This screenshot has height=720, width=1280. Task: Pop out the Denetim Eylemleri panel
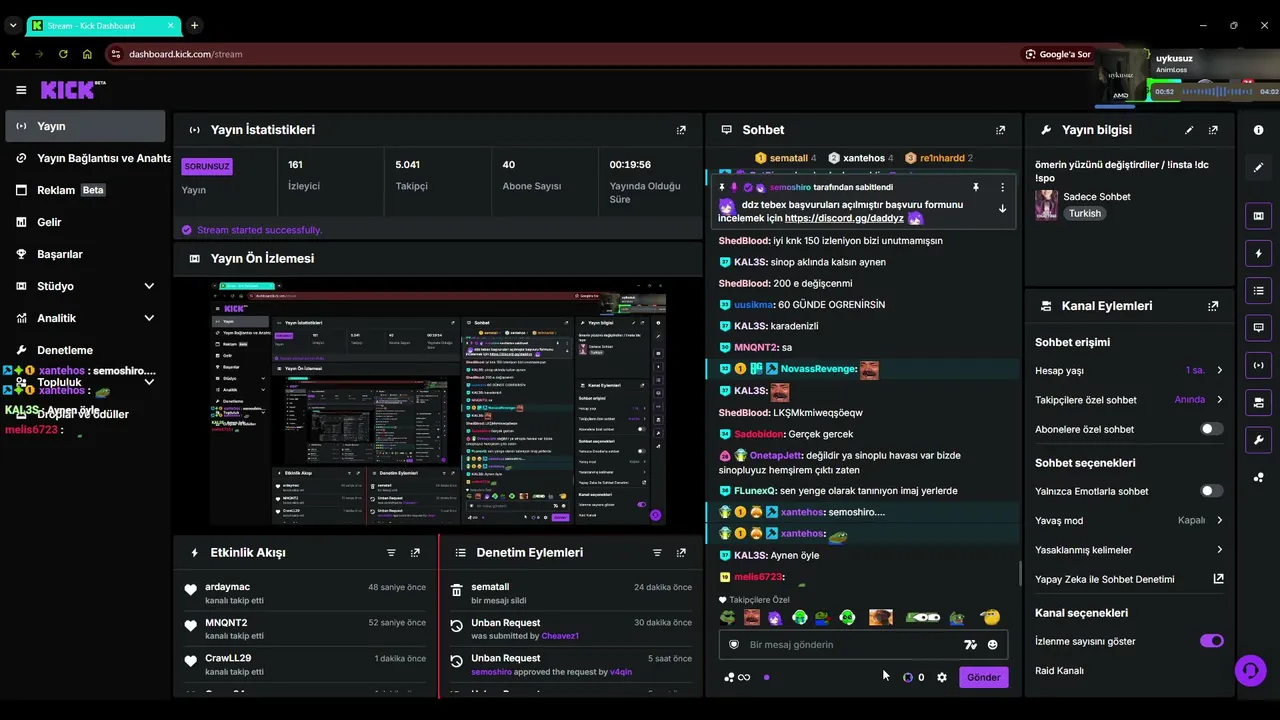681,552
